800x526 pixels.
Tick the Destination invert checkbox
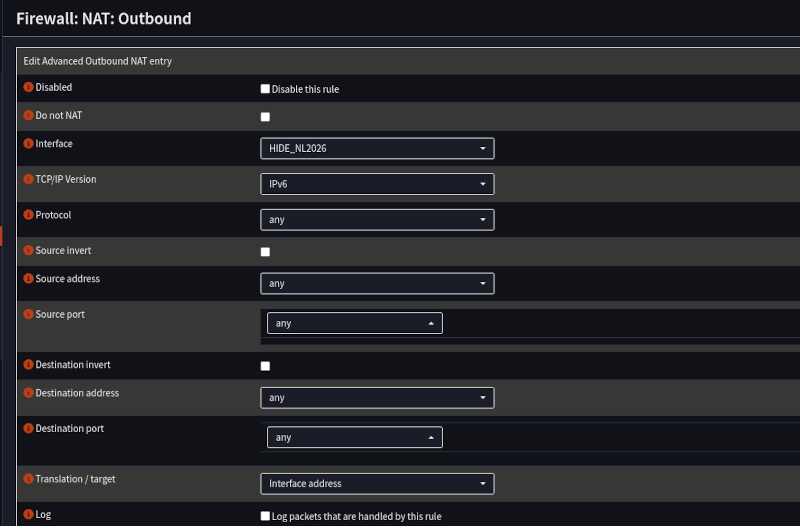tap(265, 366)
